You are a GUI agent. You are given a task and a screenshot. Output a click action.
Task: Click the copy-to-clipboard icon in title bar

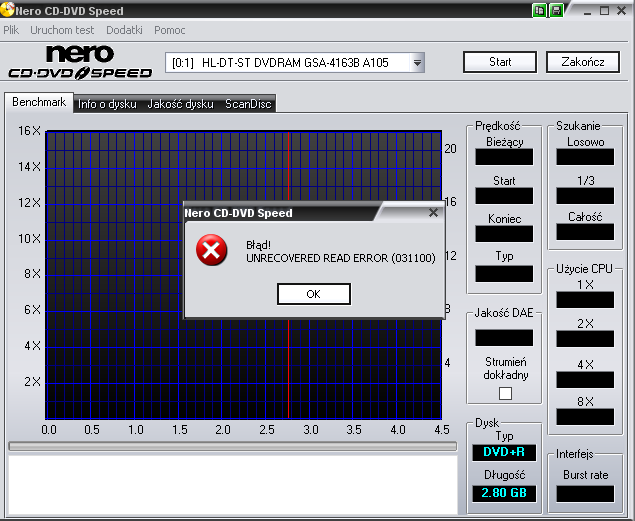539,11
